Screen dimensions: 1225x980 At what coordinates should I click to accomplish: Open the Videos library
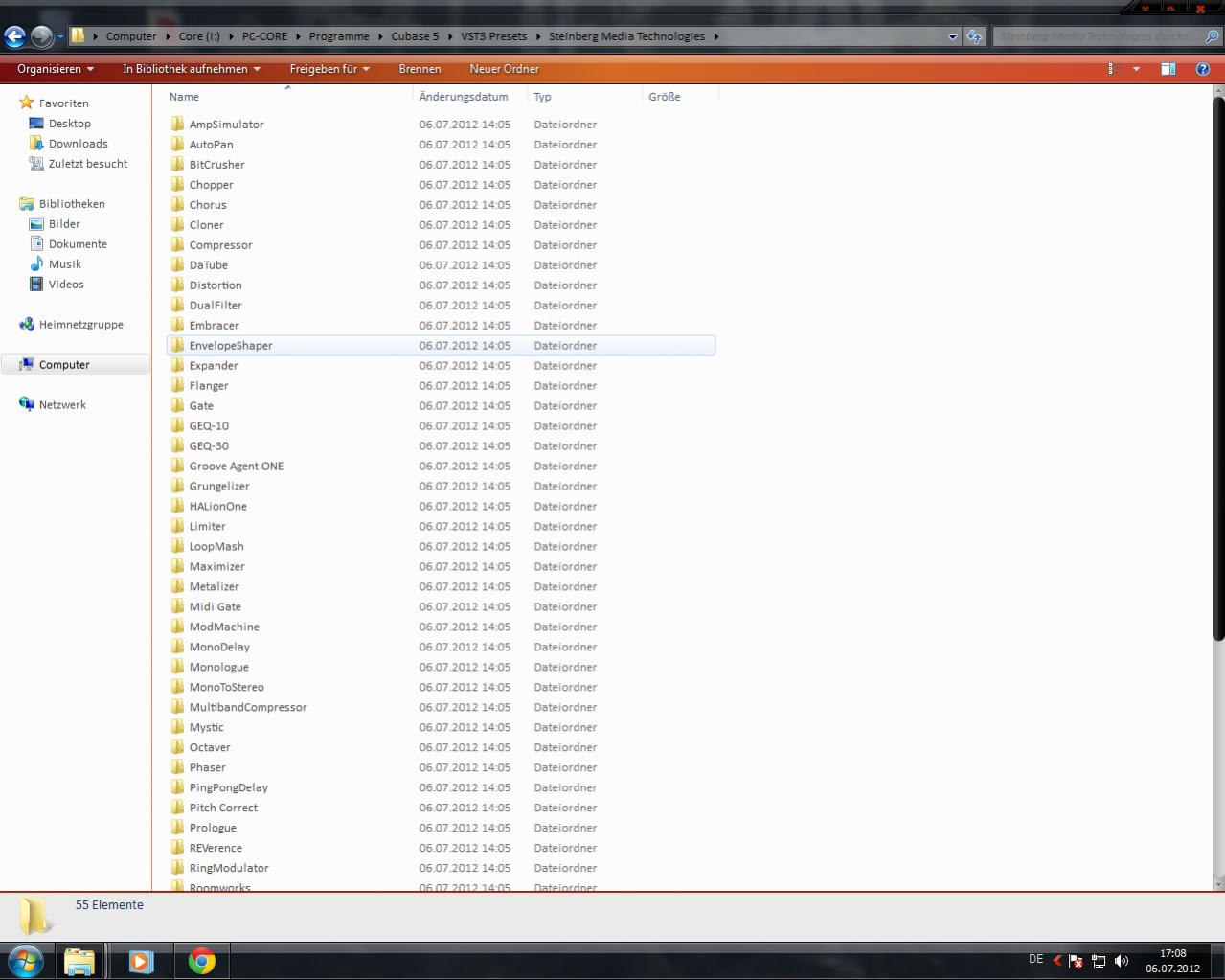66,285
